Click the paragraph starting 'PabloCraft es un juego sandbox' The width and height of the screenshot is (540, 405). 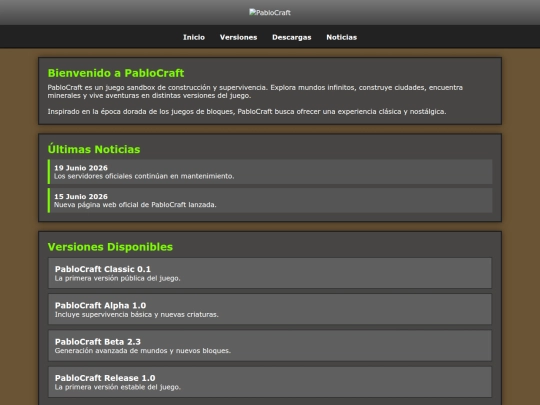[x=255, y=91]
